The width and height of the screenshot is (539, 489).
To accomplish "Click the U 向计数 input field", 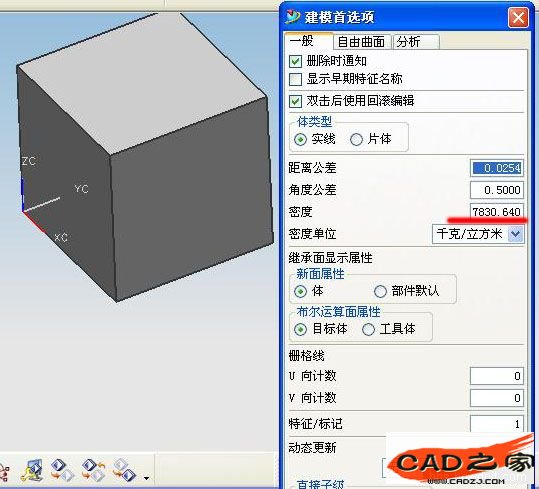I will [x=497, y=376].
